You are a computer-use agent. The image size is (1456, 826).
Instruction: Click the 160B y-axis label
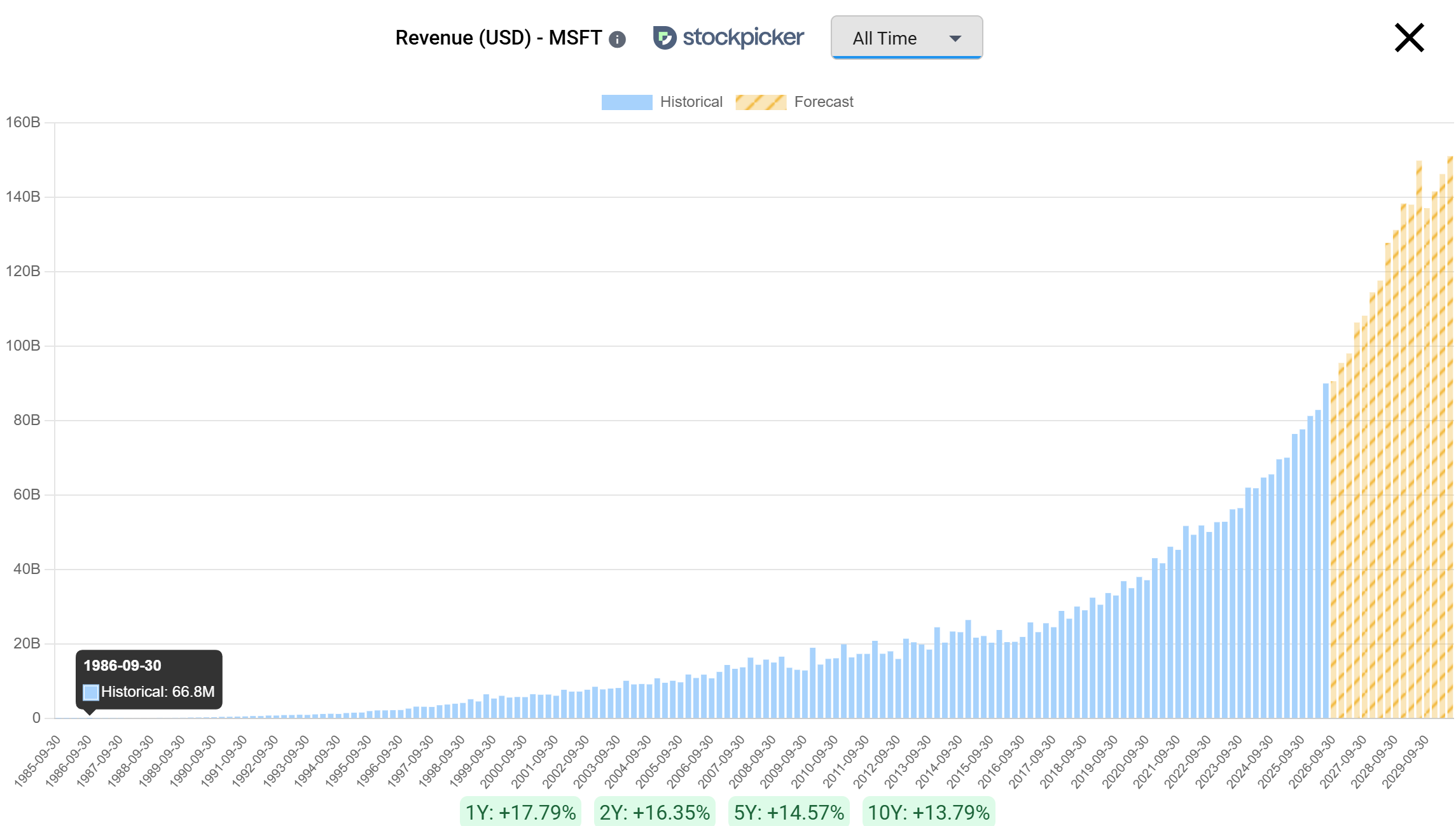coord(23,122)
